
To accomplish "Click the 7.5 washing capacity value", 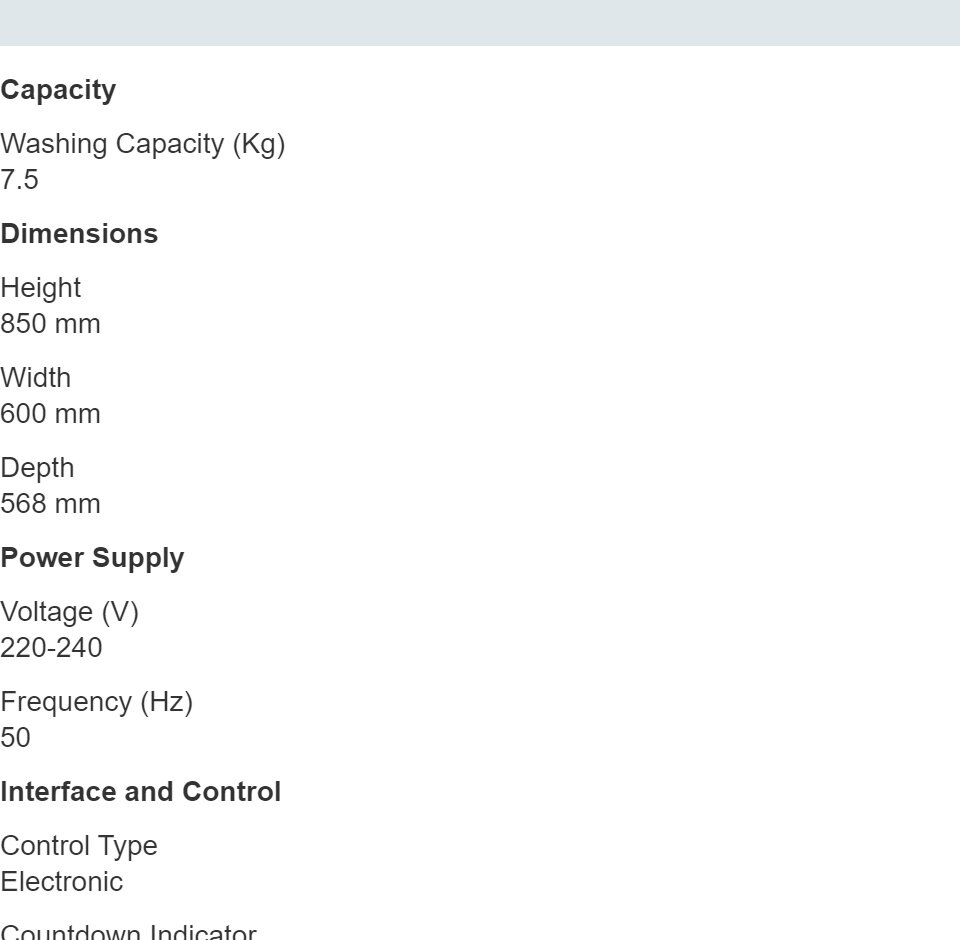I will (20, 180).
